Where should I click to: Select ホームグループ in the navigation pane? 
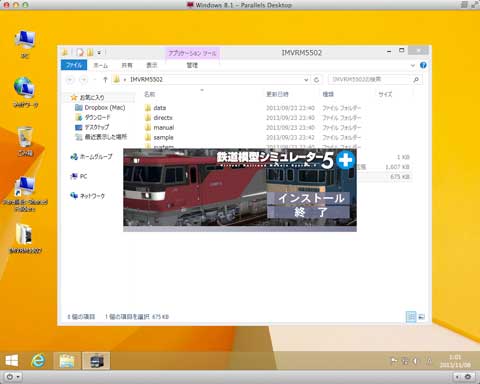92,156
